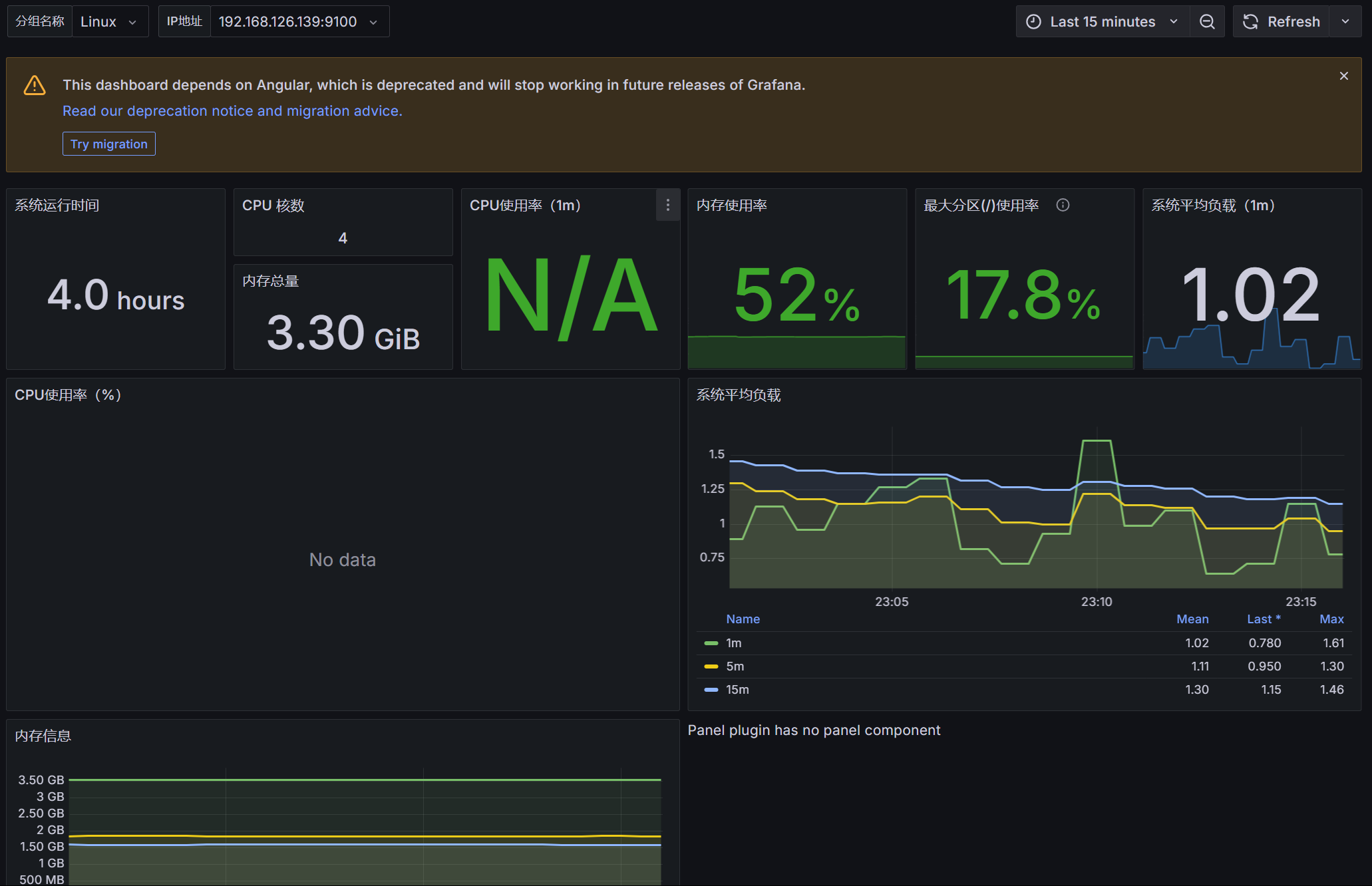Viewport: 1372px width, 886px height.
Task: Sort the legend by the Name column header
Action: point(743,619)
